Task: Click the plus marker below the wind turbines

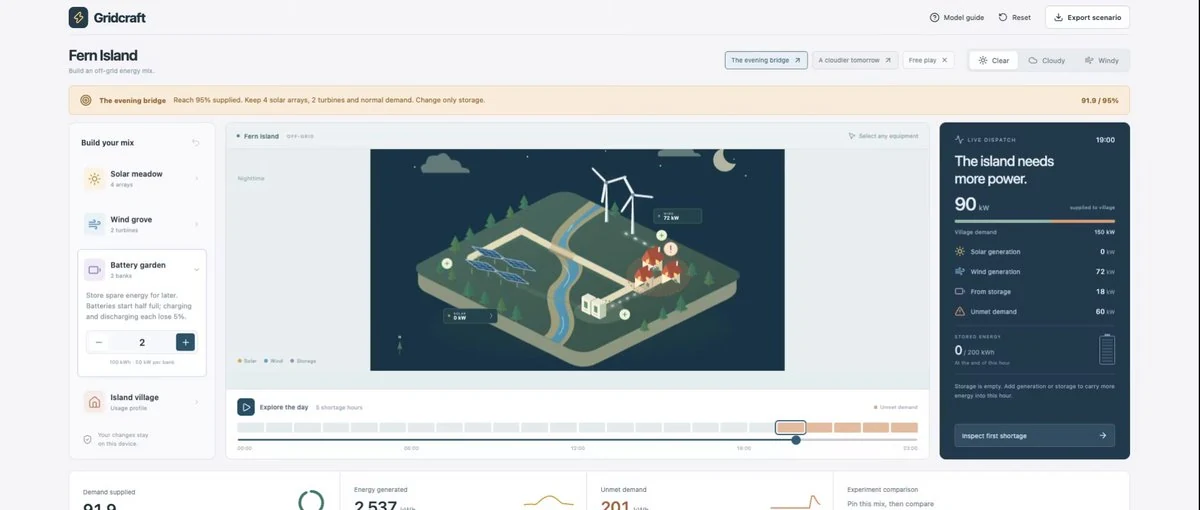Action: tap(661, 234)
